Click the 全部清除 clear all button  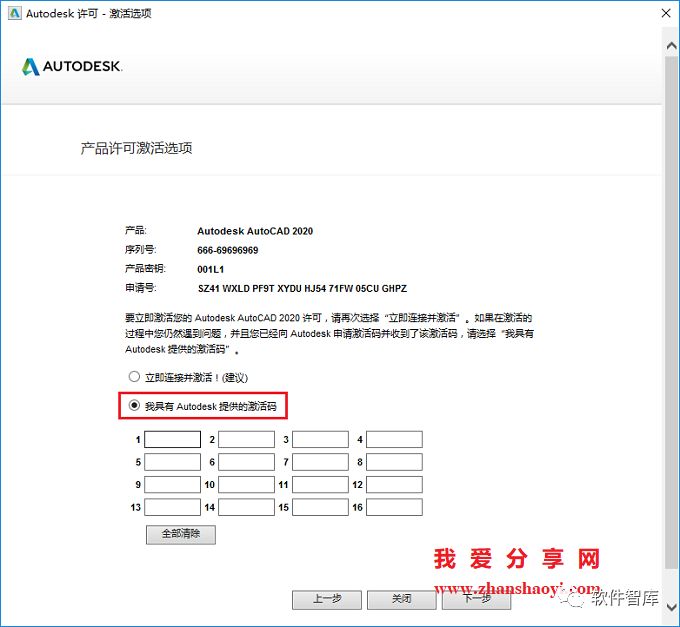point(181,534)
